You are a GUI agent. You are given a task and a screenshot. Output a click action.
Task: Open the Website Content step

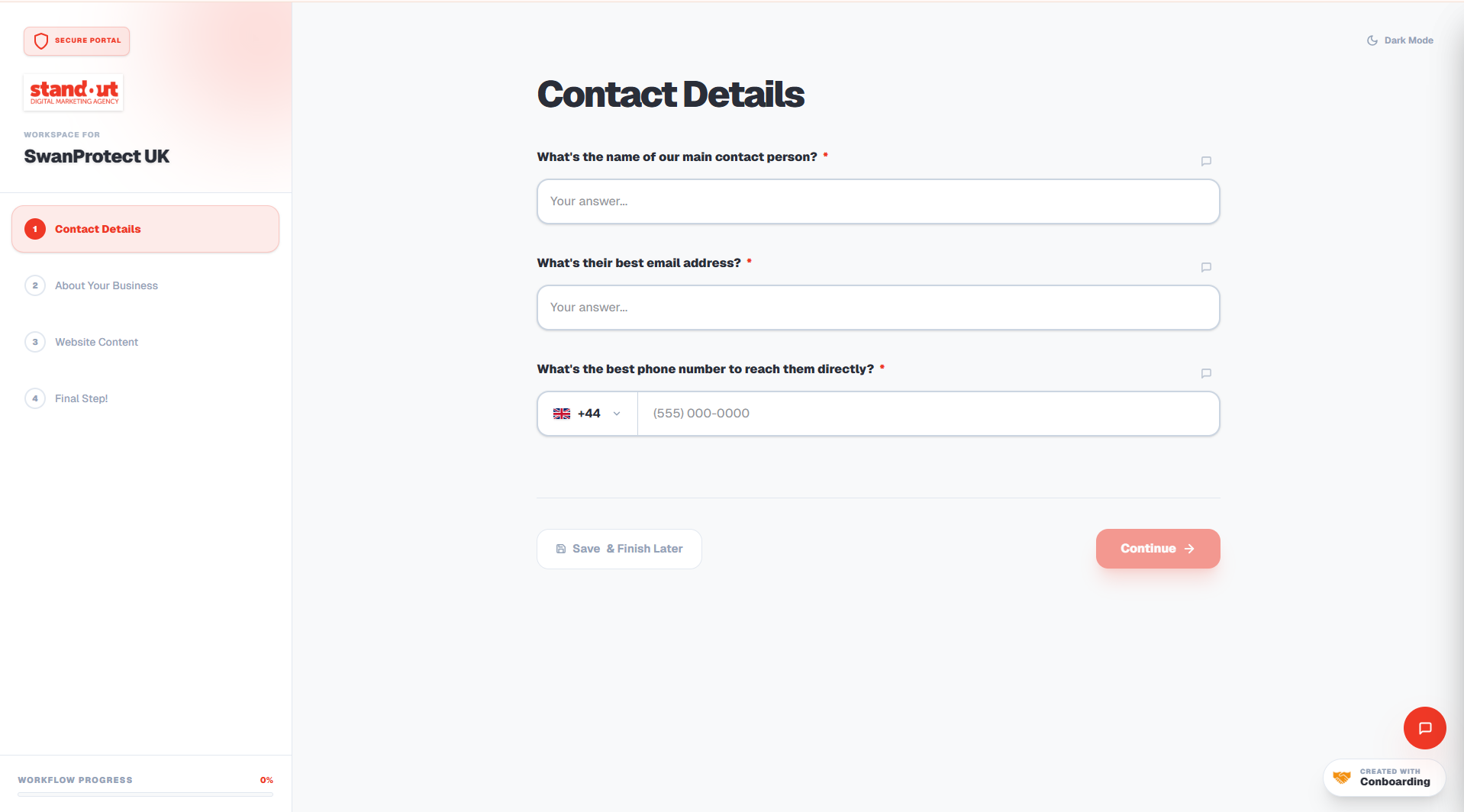[x=96, y=342]
